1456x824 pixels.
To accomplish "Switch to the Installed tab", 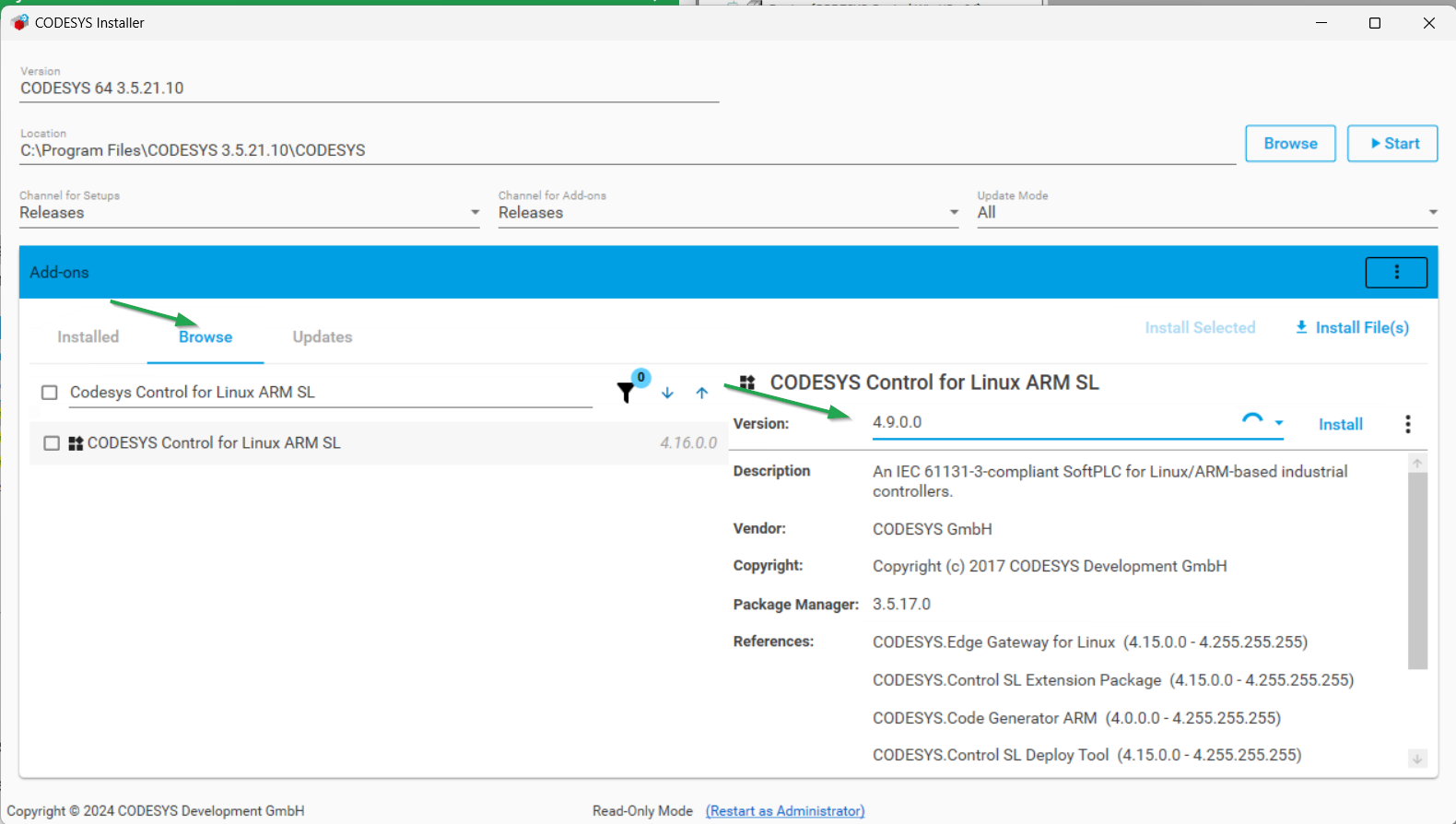I will (88, 337).
